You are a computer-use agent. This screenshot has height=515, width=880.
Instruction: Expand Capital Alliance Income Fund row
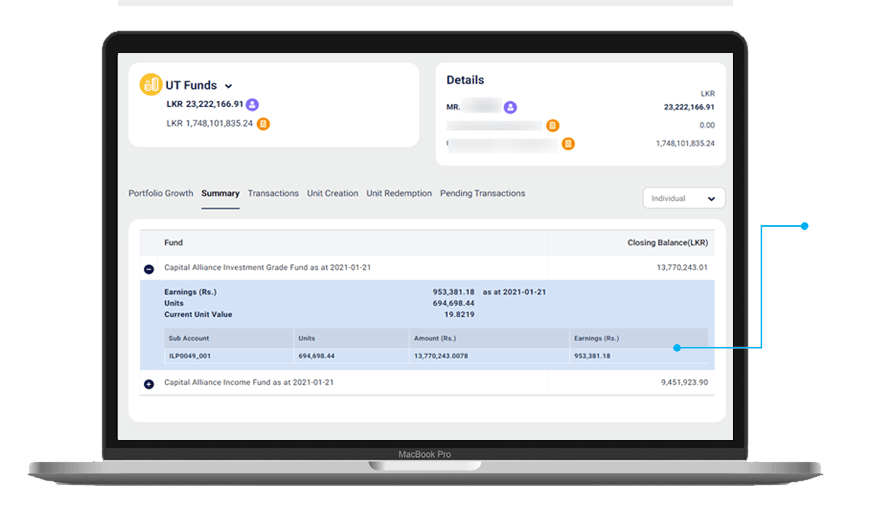(x=149, y=384)
